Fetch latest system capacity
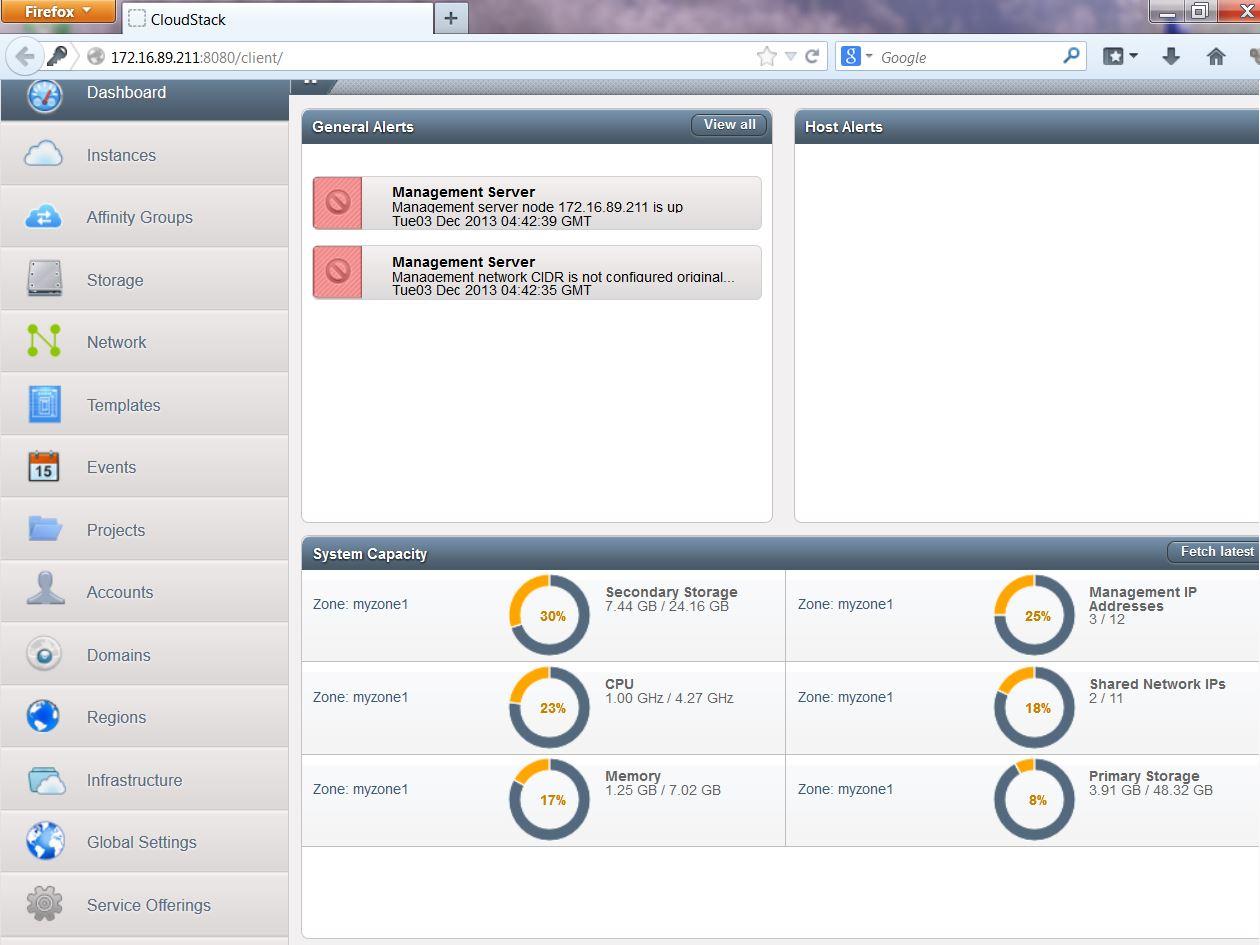Screen dimensions: 1260x945 pyautogui.click(x=1215, y=552)
